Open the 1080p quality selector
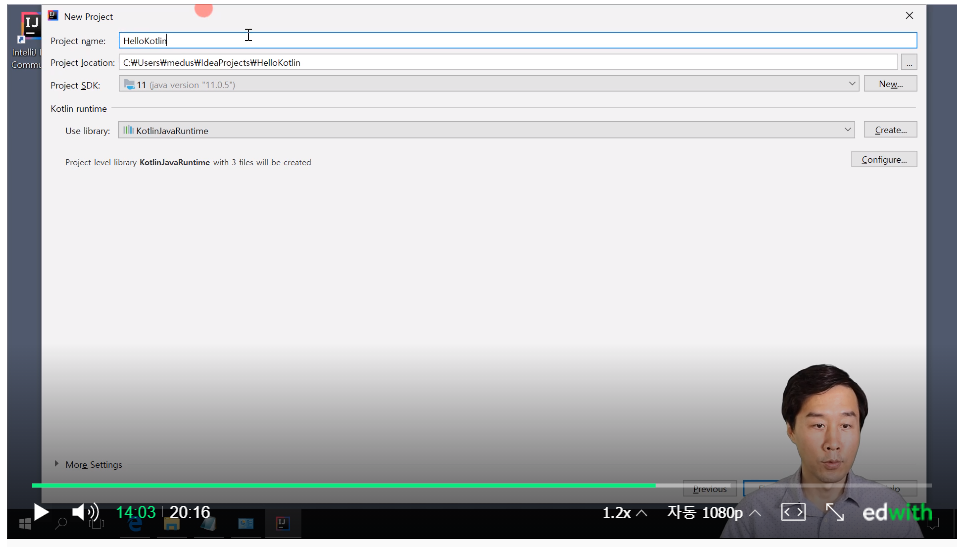968x547 pixels. tap(714, 513)
